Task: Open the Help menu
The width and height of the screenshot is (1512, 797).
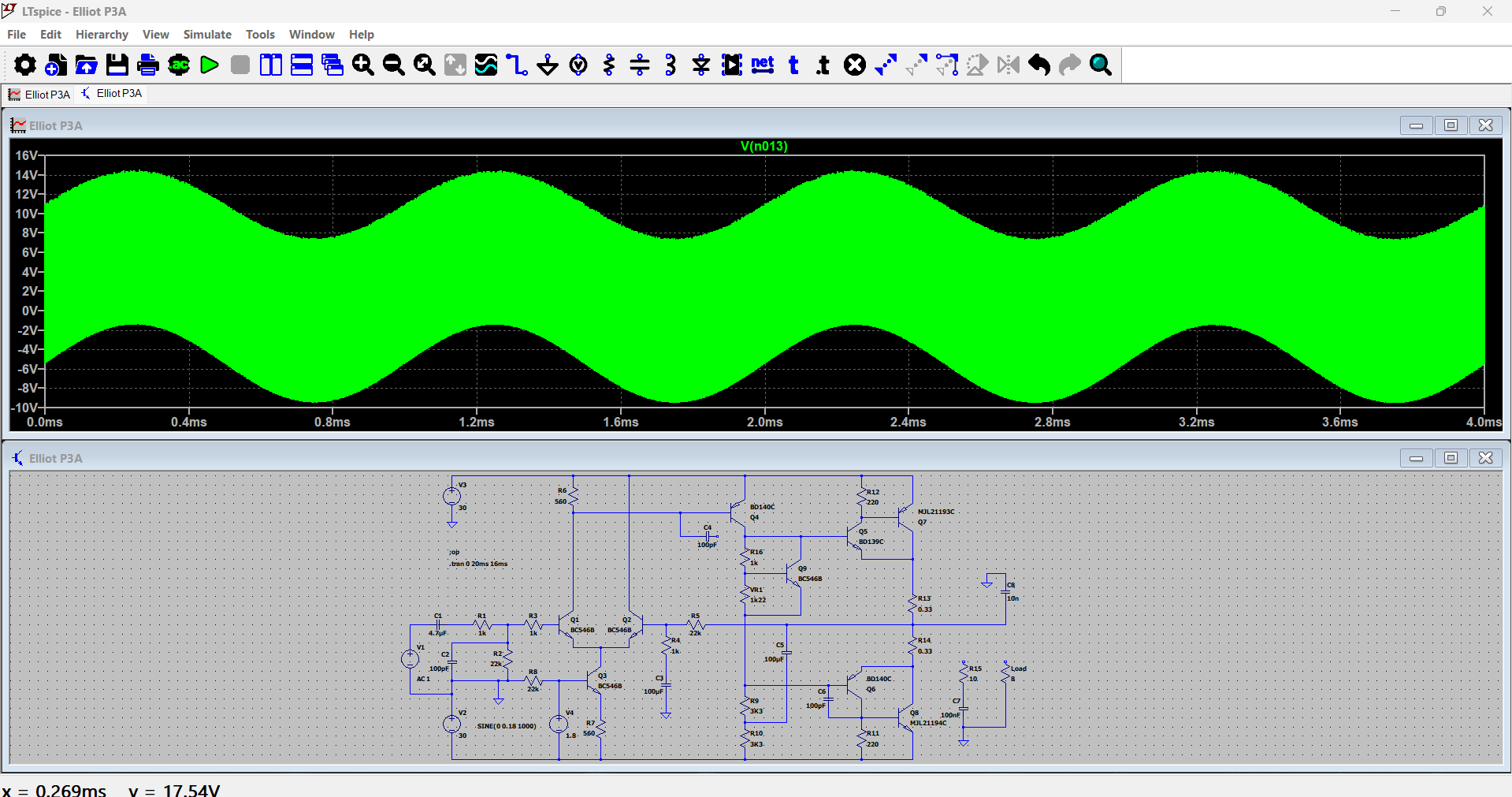Action: point(362,35)
